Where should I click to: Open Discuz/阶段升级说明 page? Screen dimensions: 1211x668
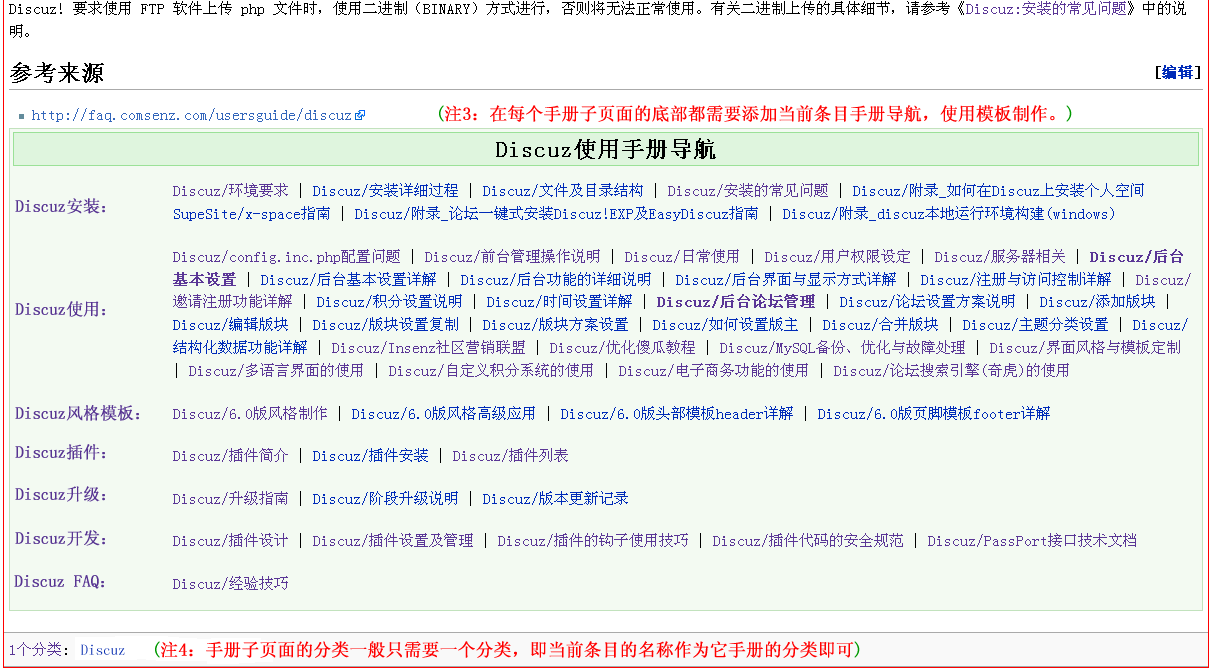coord(385,498)
